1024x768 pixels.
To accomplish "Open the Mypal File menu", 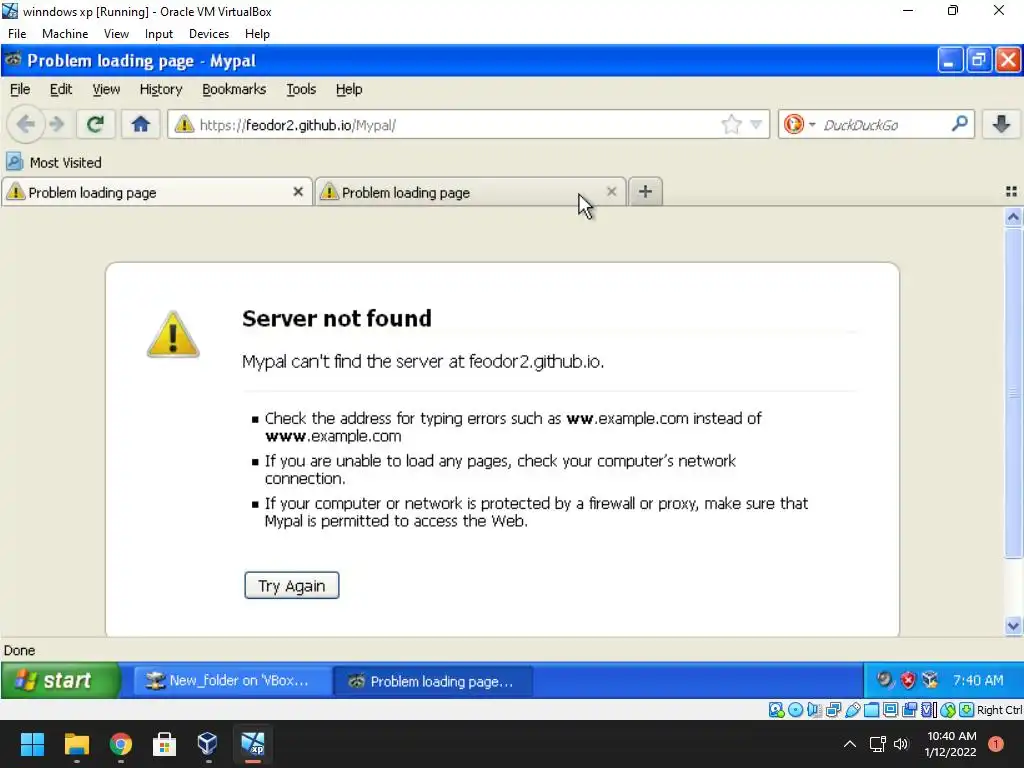I will pos(20,89).
